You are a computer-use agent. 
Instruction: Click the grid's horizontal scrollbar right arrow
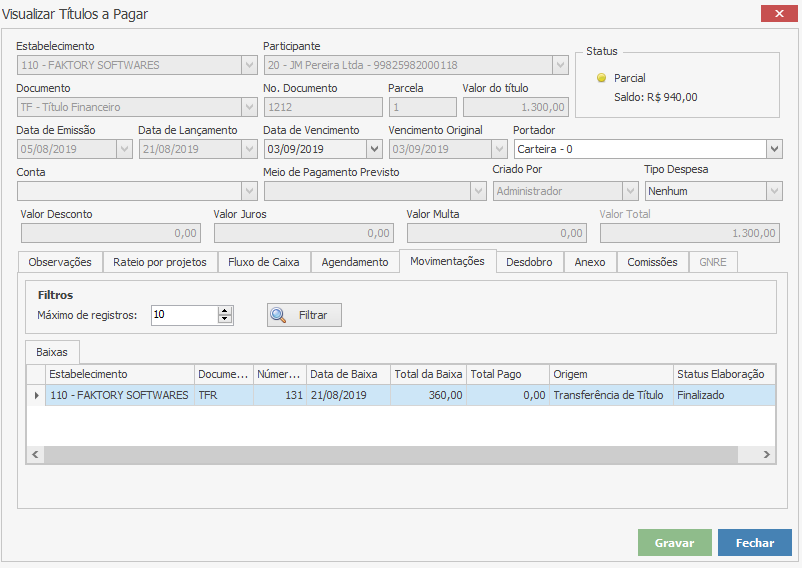point(766,455)
